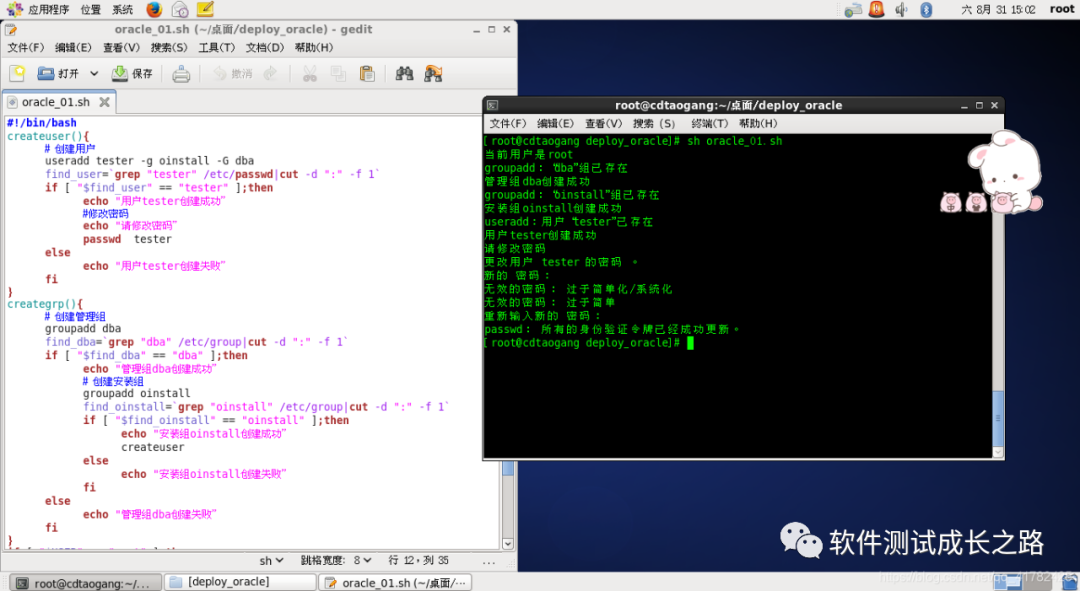
Task: Click "groupadd oinstall" line in script
Action: coord(136,393)
